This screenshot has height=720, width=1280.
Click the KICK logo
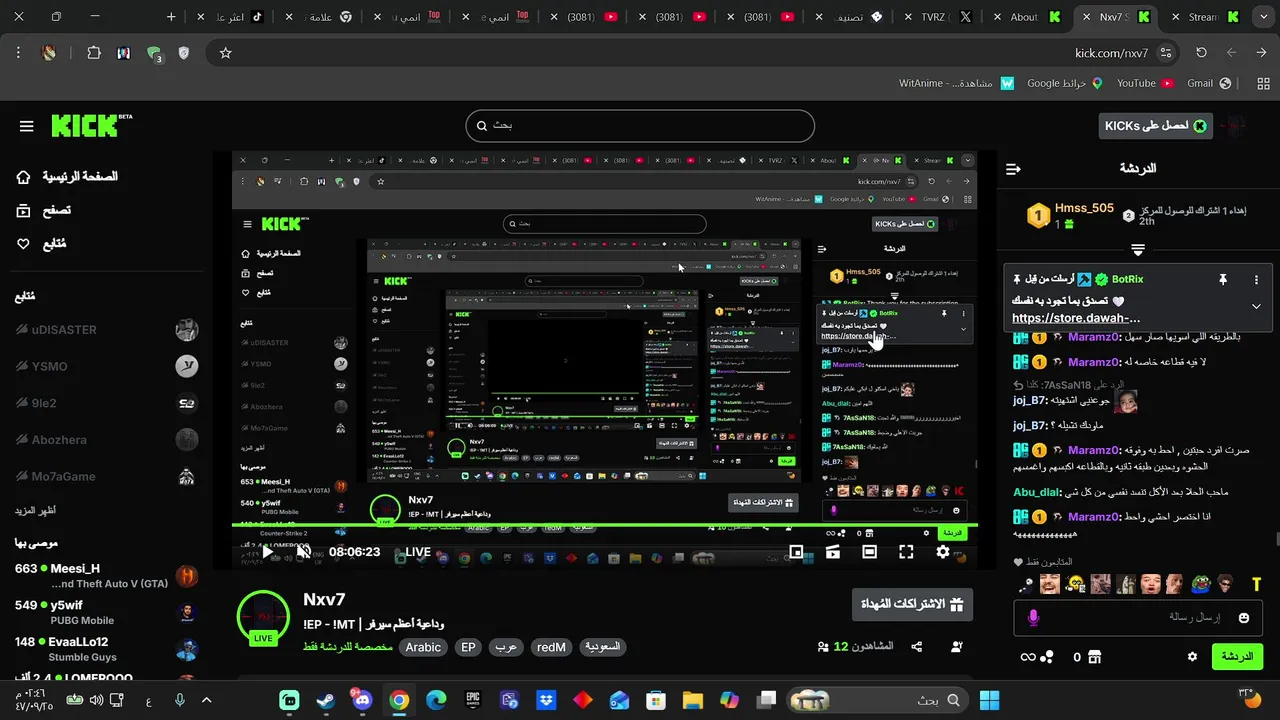point(91,126)
